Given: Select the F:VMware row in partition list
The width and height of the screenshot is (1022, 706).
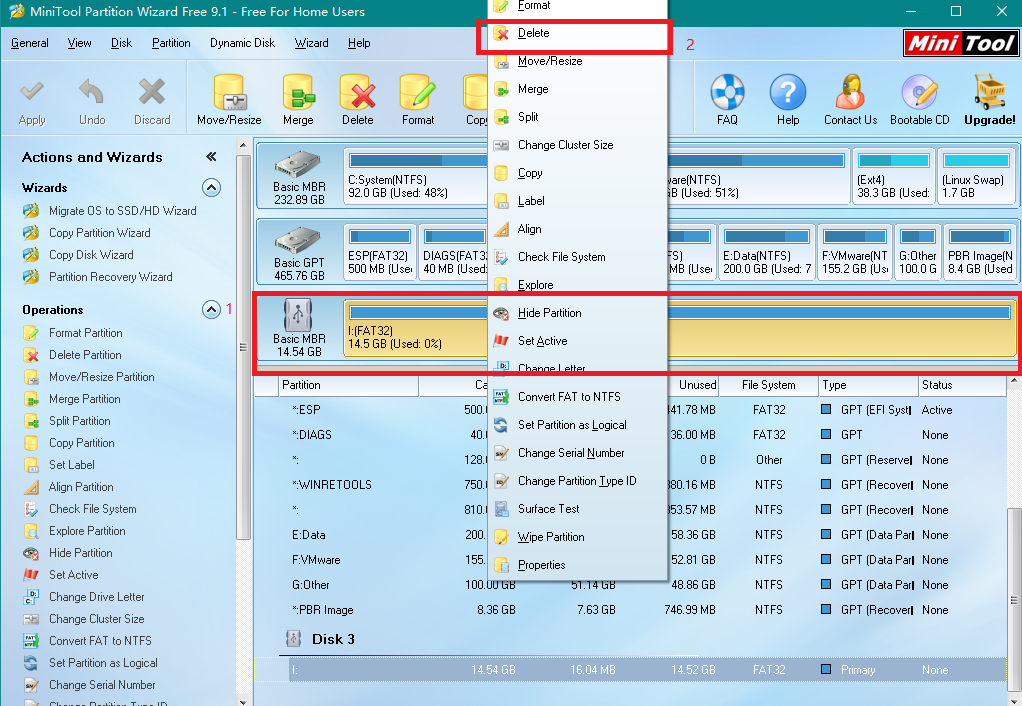Looking at the screenshot, I should [x=630, y=560].
